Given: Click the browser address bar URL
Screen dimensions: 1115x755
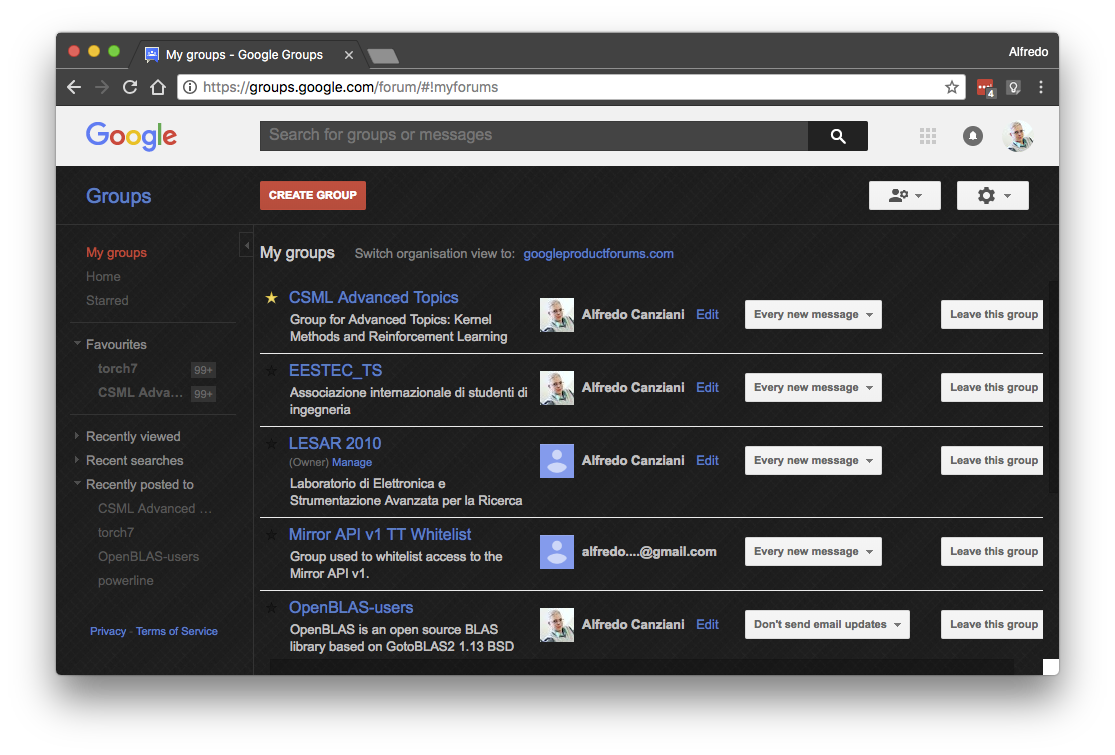Looking at the screenshot, I should (x=351, y=87).
